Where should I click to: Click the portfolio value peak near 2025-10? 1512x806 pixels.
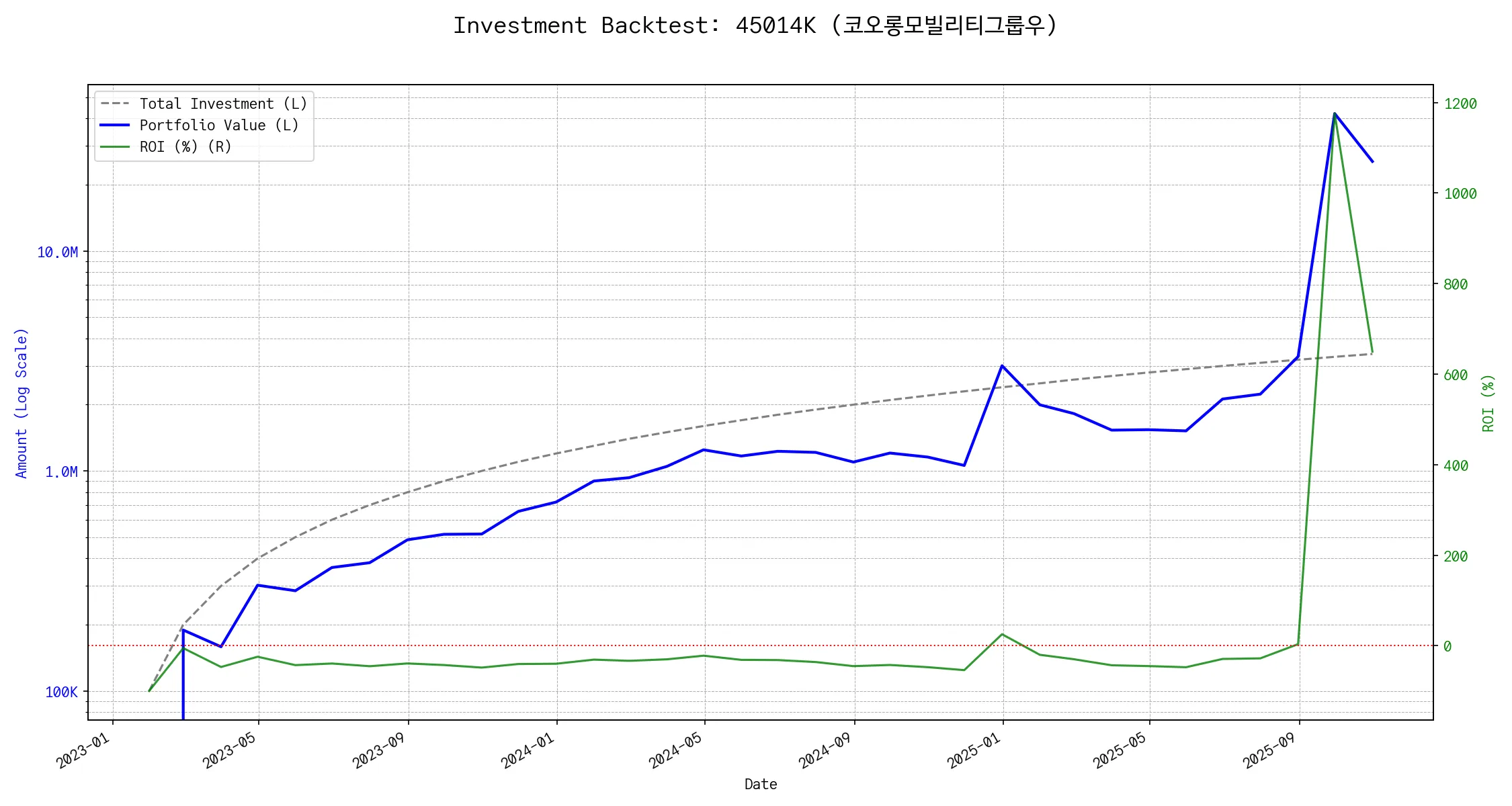[x=1335, y=114]
